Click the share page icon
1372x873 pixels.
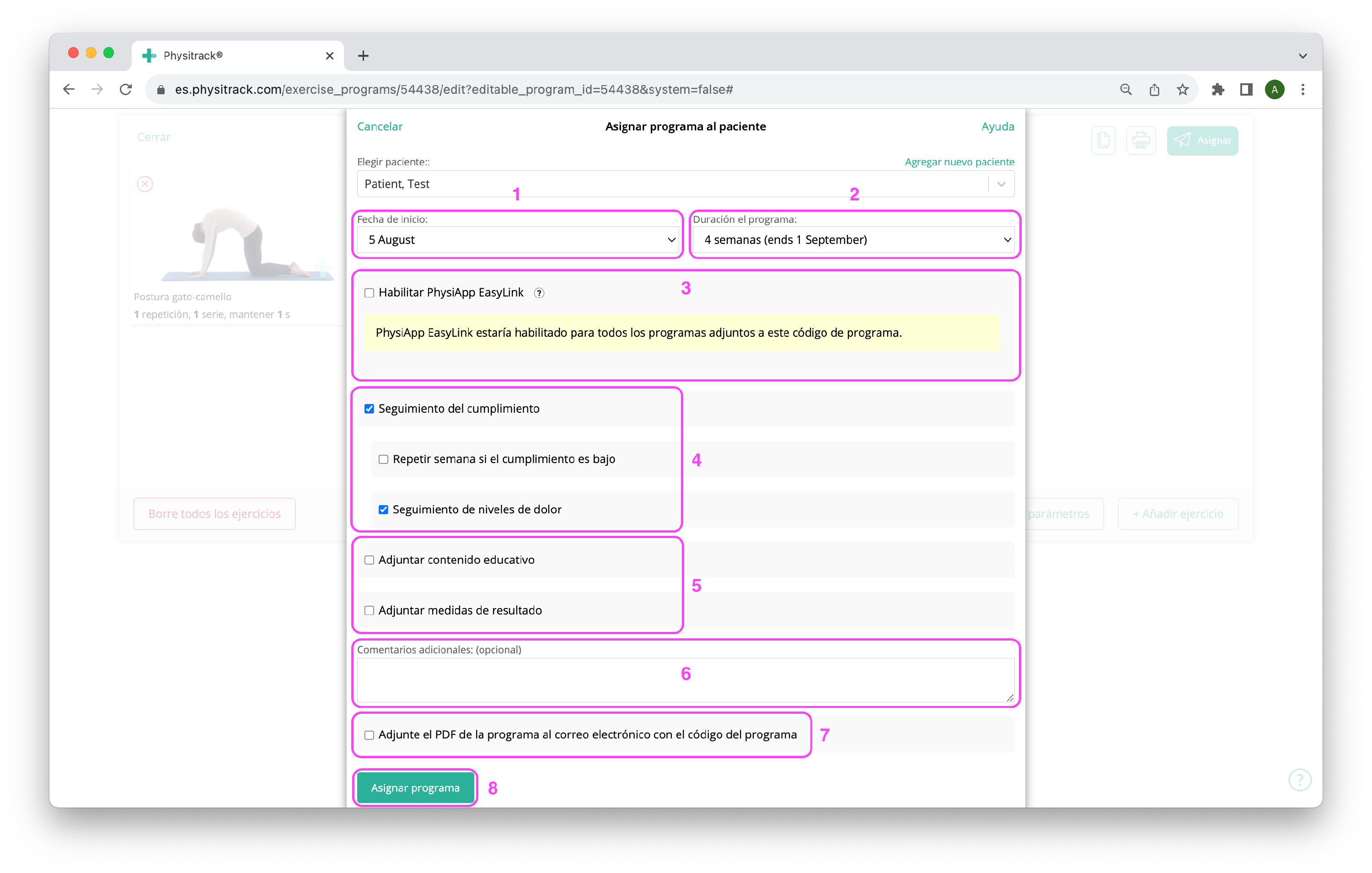coord(1154,90)
